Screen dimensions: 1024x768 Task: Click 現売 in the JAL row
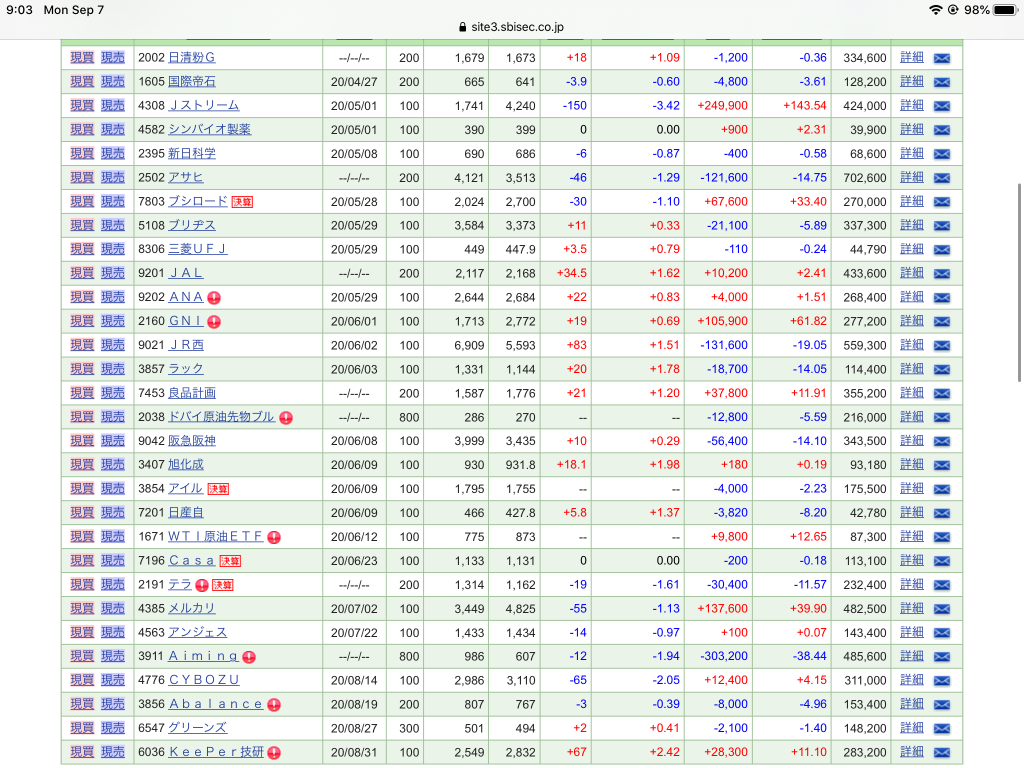click(x=112, y=273)
